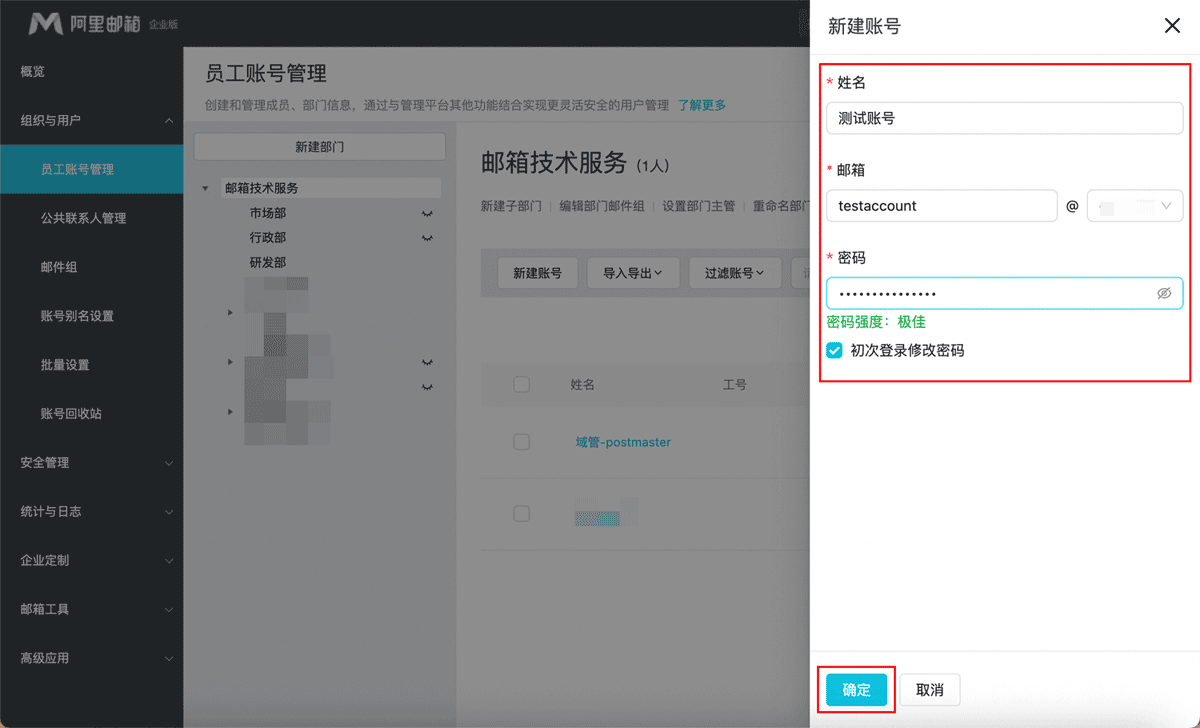1200x728 pixels.
Task: Expand the 市场部 department node
Action: pos(426,213)
